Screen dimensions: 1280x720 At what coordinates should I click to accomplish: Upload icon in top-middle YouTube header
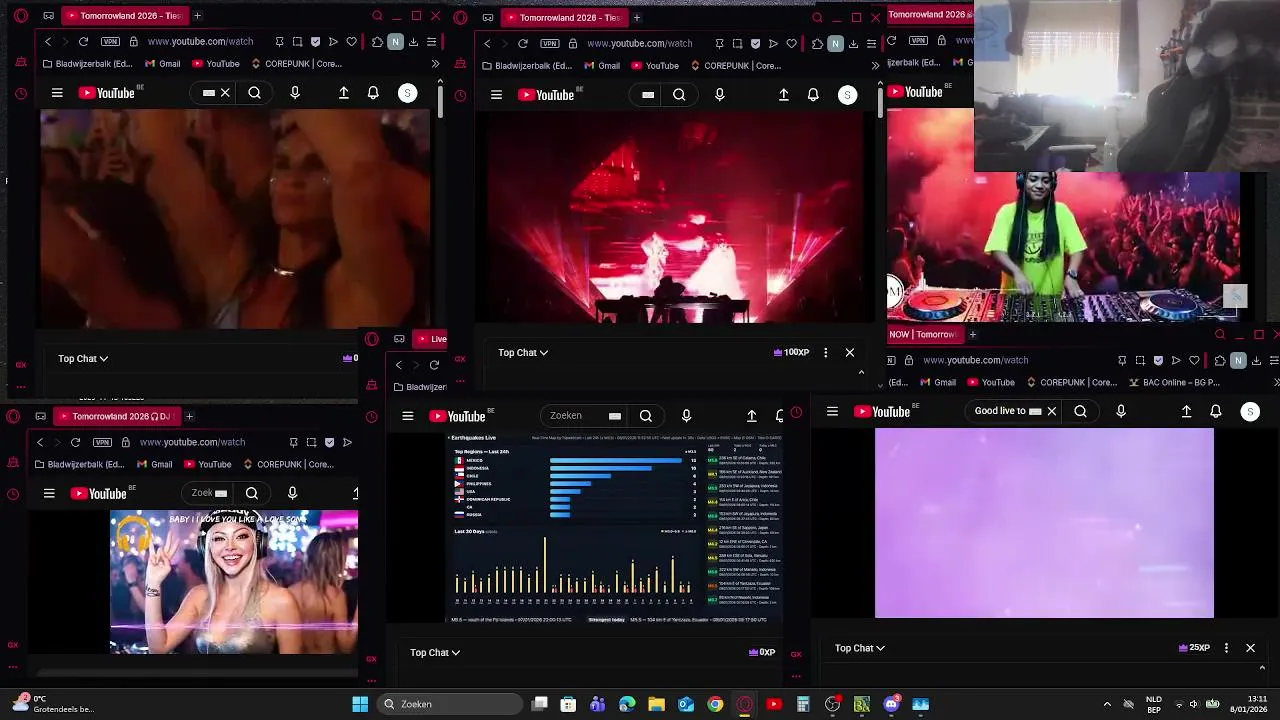[x=784, y=95]
